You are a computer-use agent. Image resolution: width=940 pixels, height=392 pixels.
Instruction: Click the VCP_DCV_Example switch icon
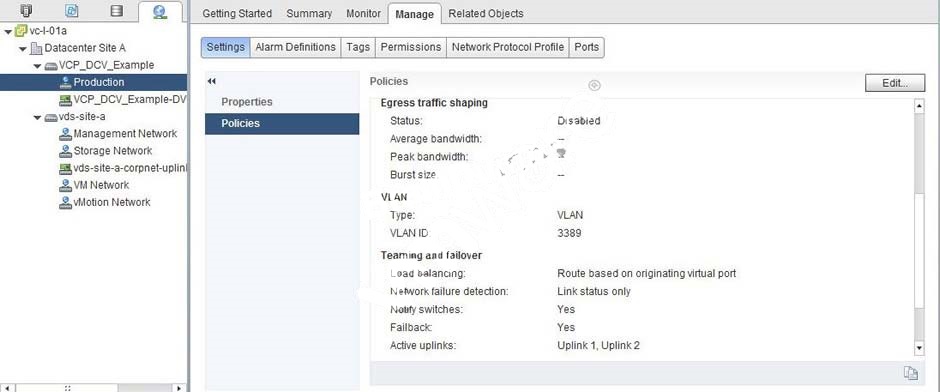(x=51, y=65)
